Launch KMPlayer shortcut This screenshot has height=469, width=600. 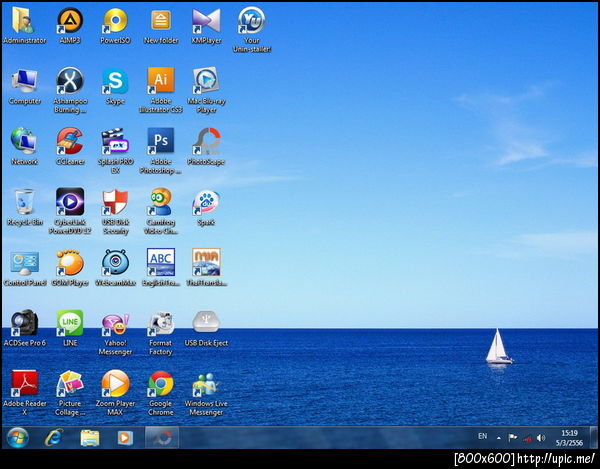click(206, 21)
